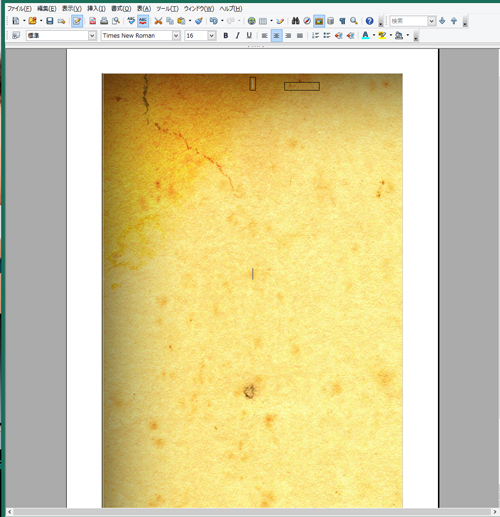
Task: Turn on Bullets list
Action: point(327,35)
